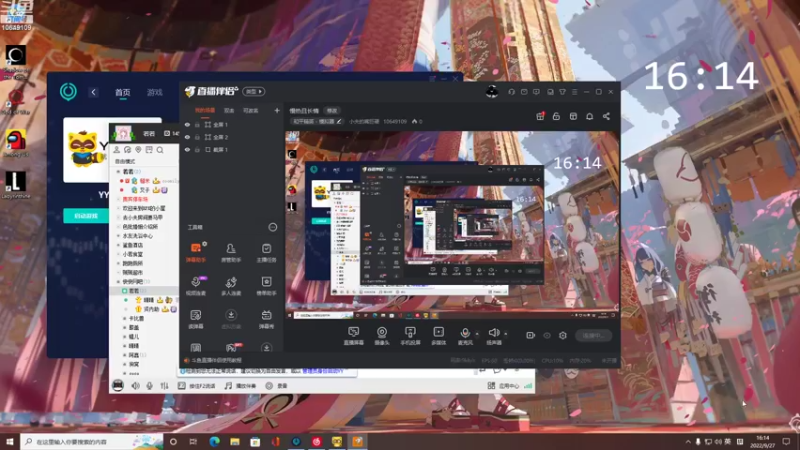Viewport: 800px width, 450px height.
Task: Click 播放伴奏 in YY bottom bar
Action: coord(241,386)
